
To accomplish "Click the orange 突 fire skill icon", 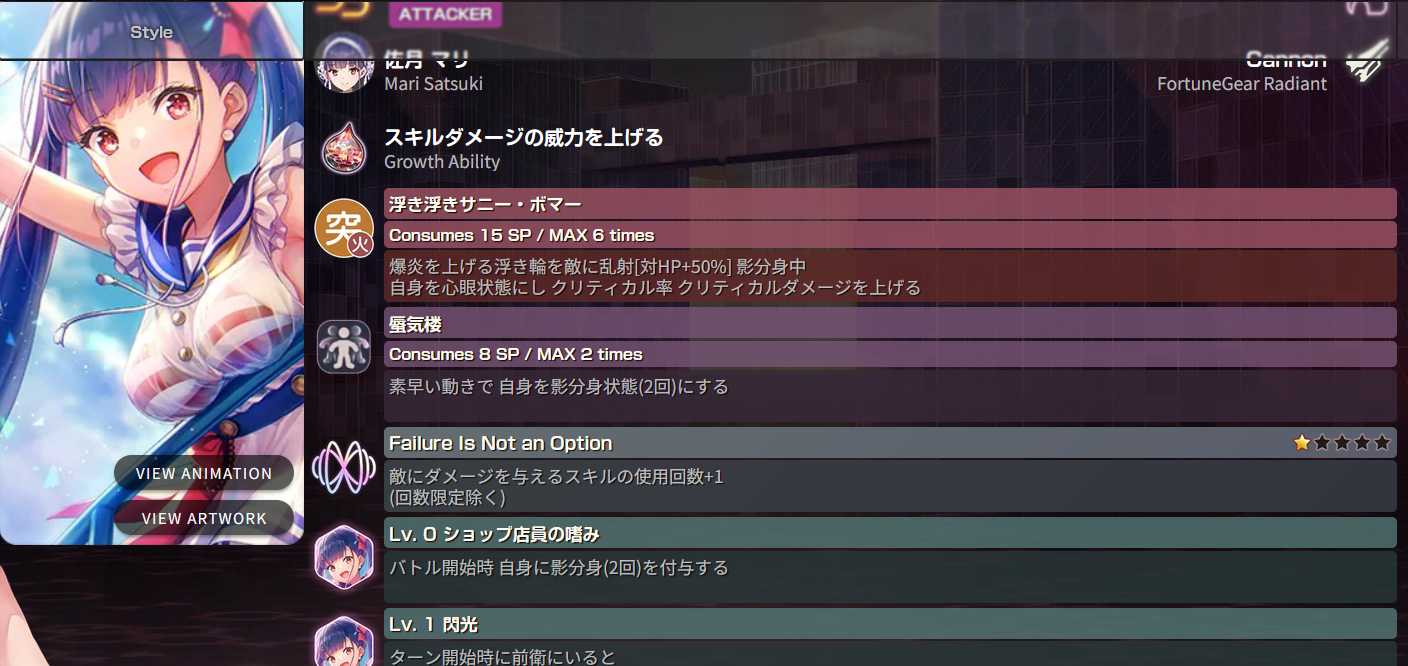I will click(x=344, y=228).
